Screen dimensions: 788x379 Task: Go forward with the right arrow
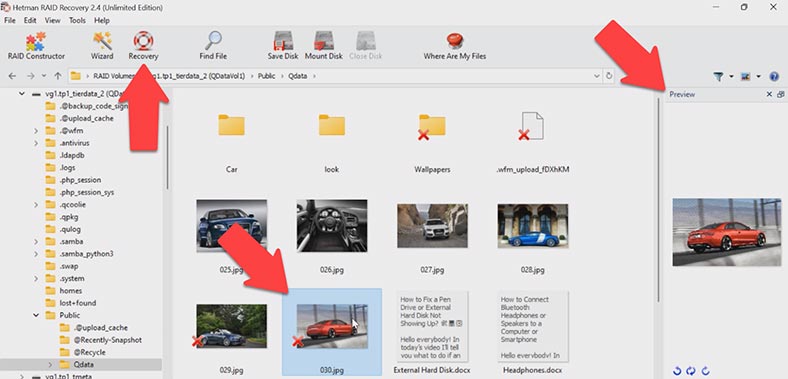[30, 76]
